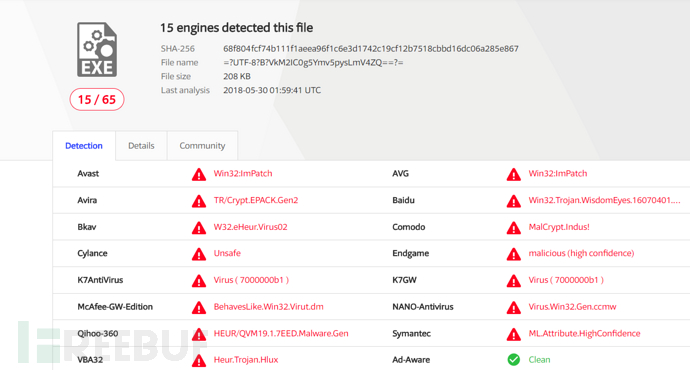Click the Endgame malicious high confidence result

581,253
